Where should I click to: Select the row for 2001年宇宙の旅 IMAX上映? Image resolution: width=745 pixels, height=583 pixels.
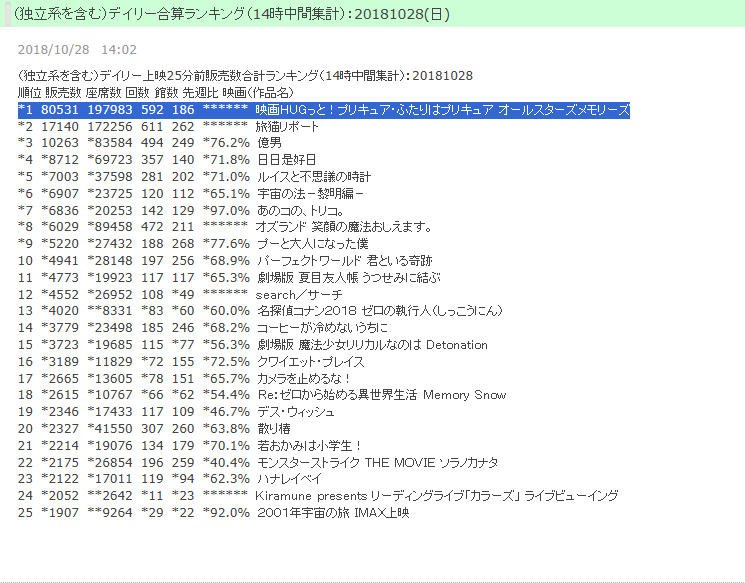pyautogui.click(x=214, y=513)
